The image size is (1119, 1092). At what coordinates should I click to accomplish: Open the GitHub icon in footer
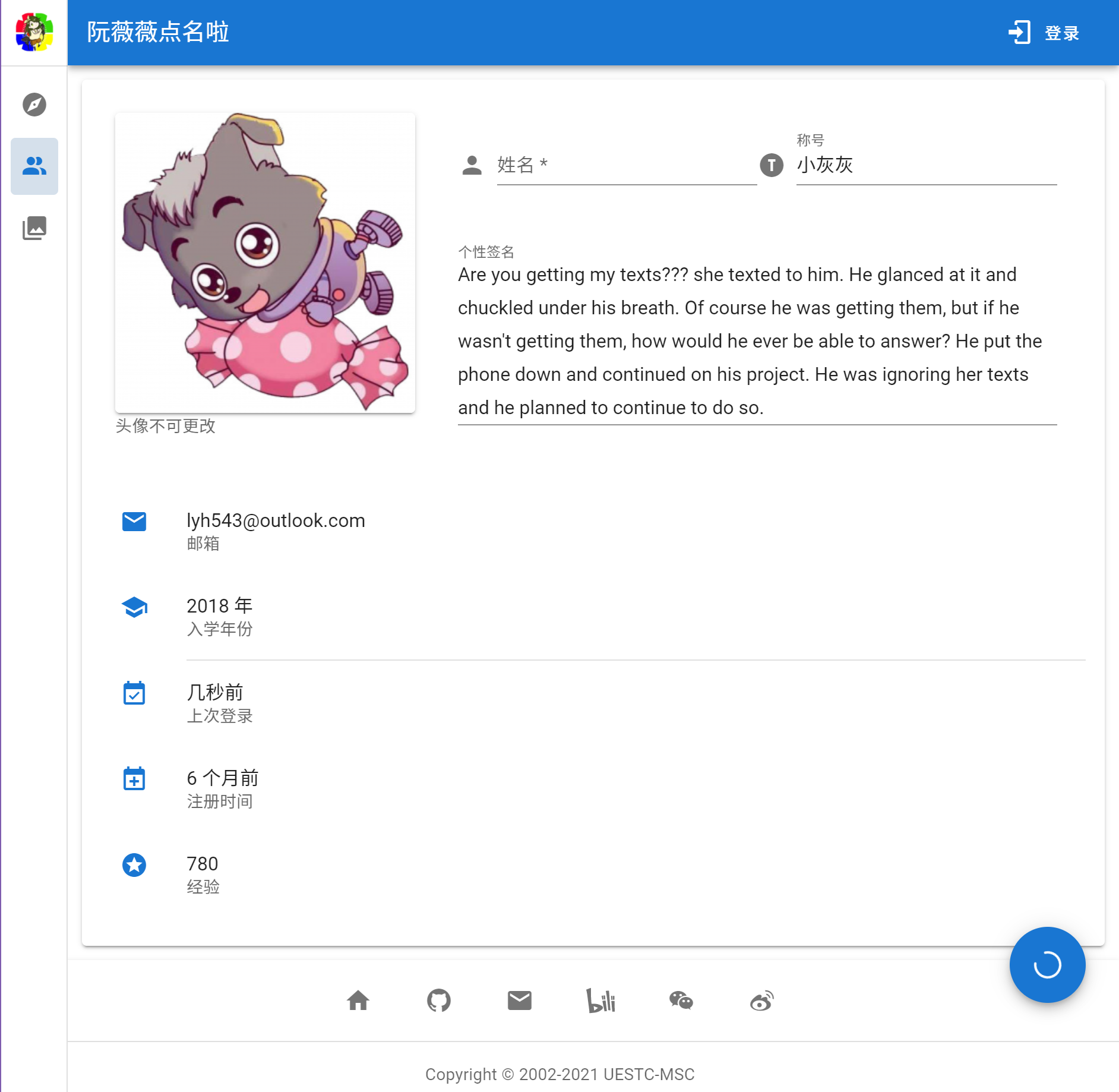coord(439,1001)
